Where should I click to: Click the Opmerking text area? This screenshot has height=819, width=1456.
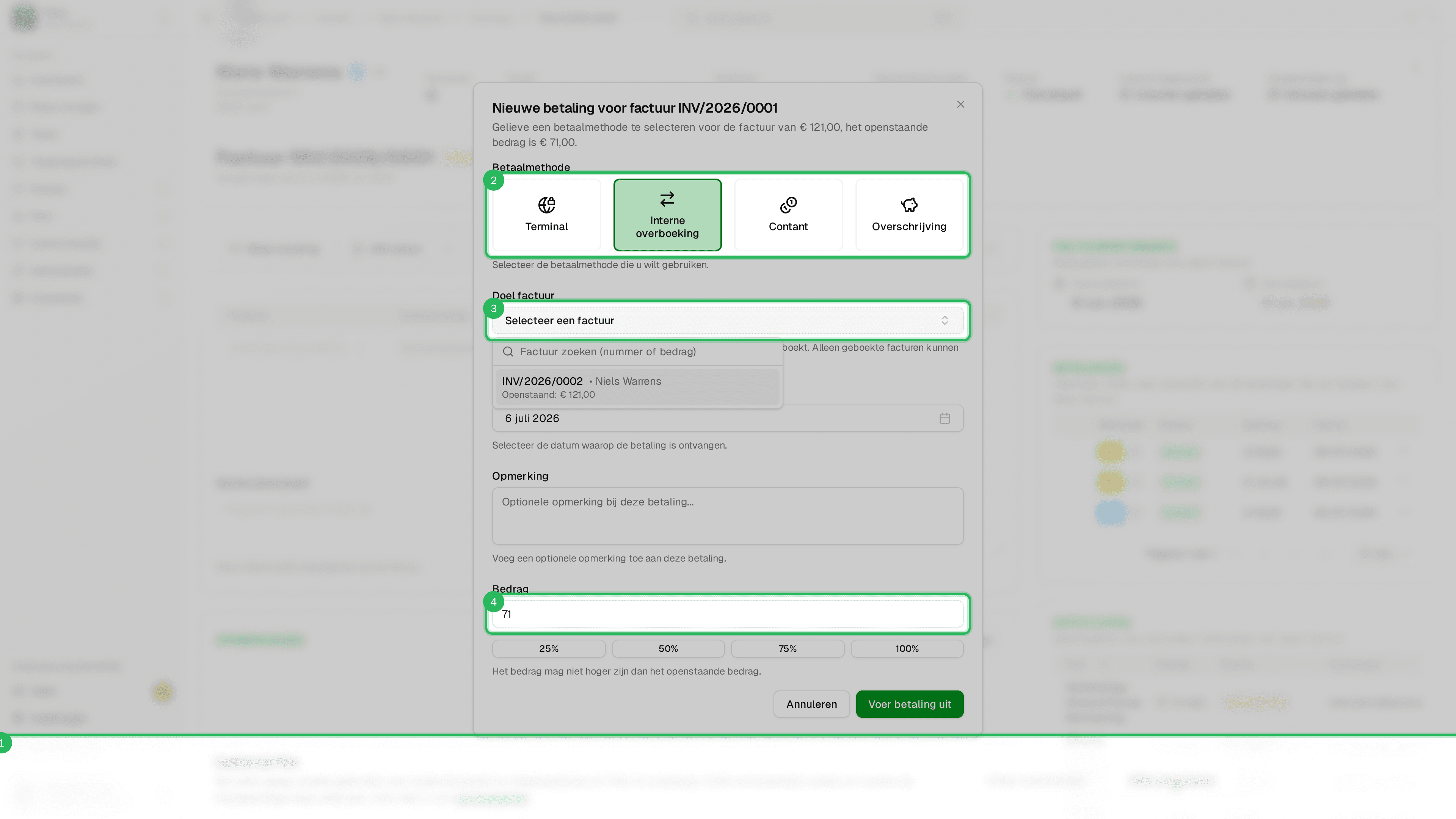click(x=728, y=516)
